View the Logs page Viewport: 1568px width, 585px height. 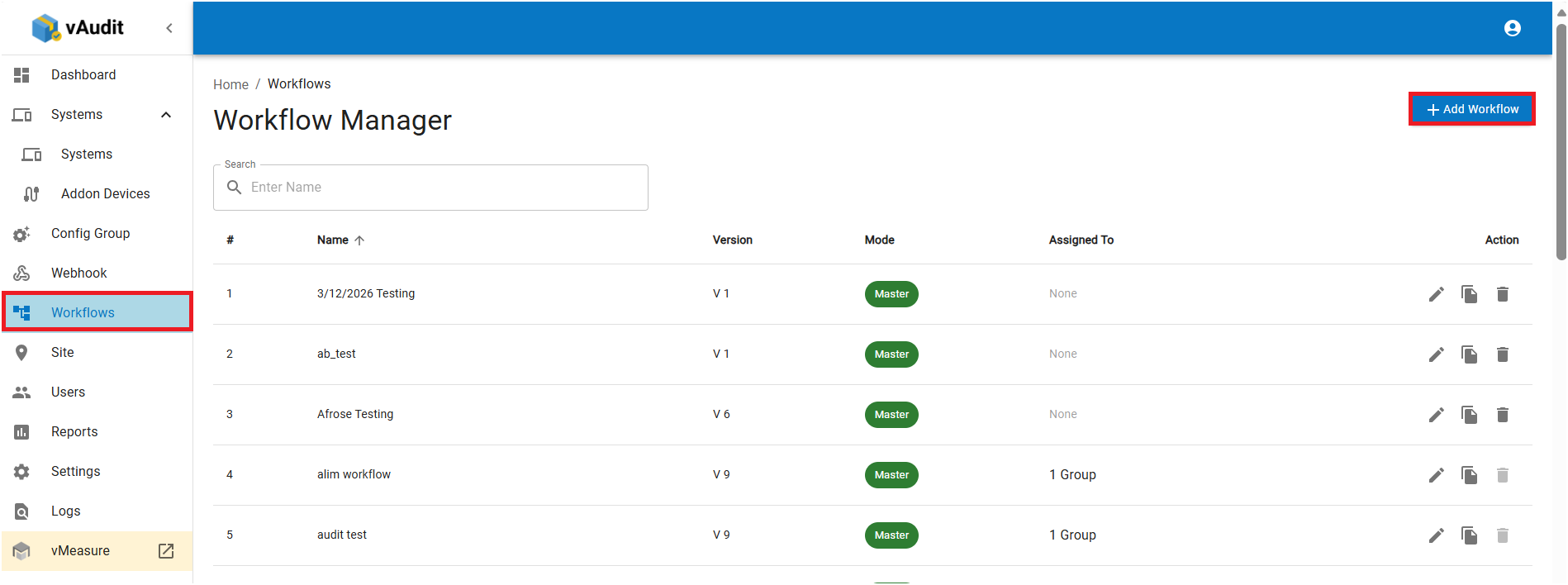[x=97, y=511]
